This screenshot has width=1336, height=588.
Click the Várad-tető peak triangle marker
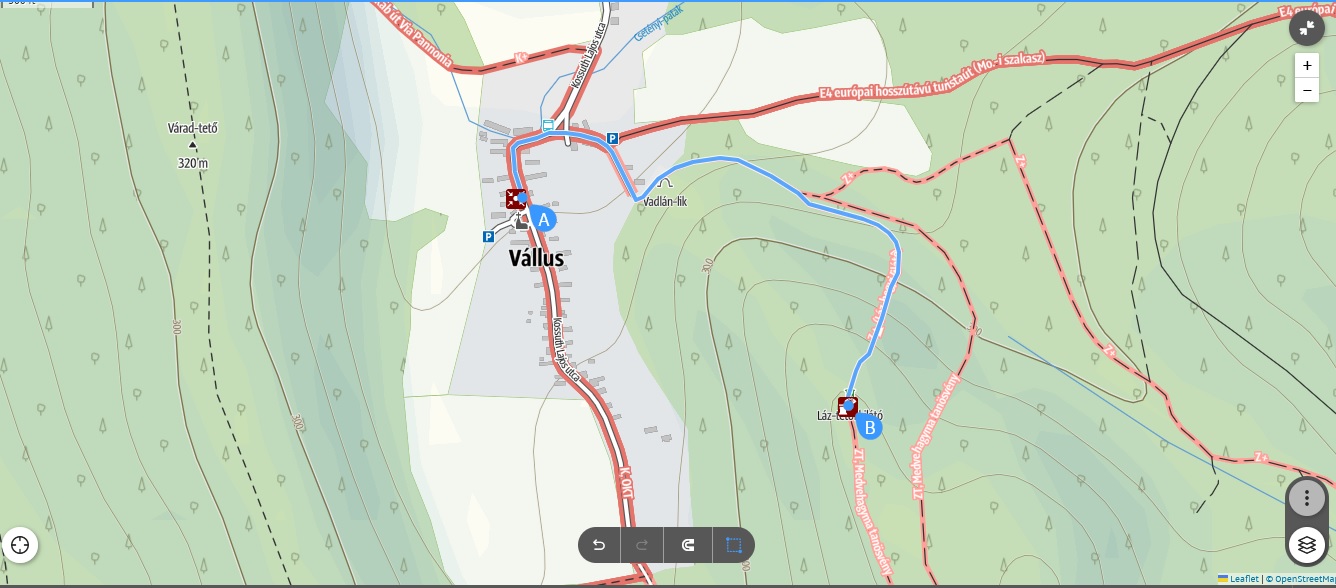(192, 146)
